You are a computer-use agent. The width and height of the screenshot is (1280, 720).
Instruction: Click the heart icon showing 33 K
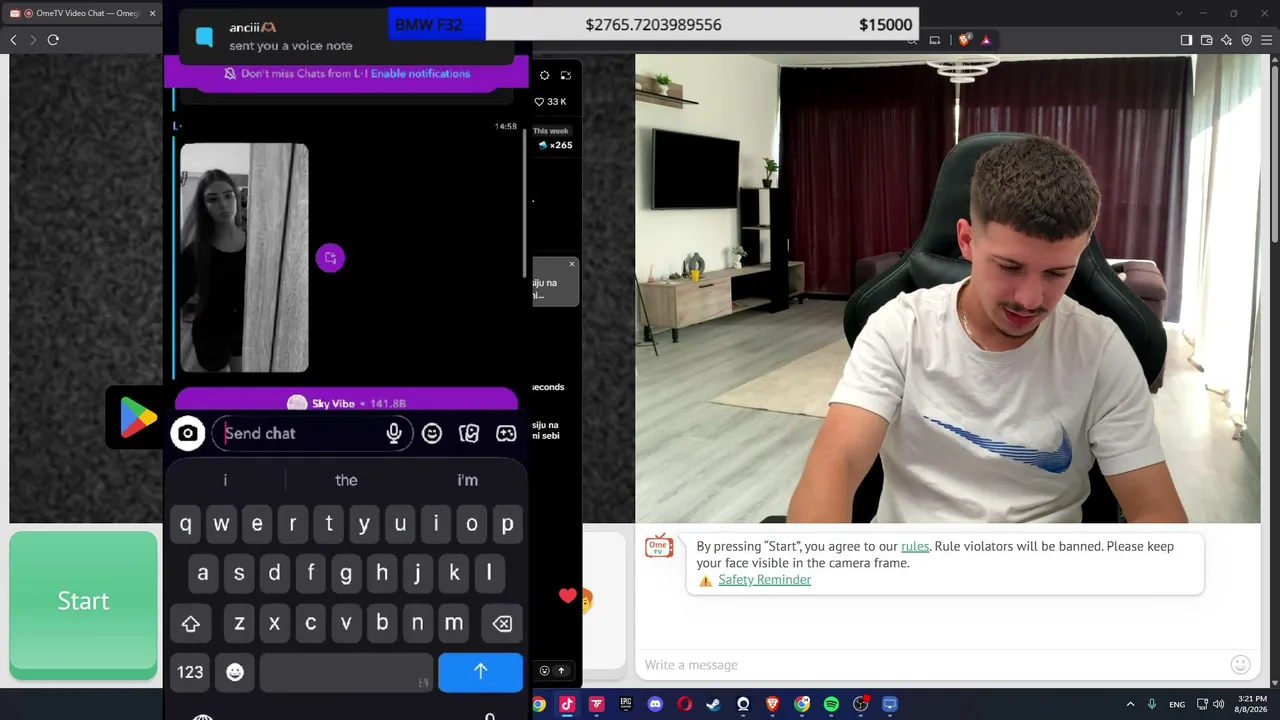click(x=540, y=102)
